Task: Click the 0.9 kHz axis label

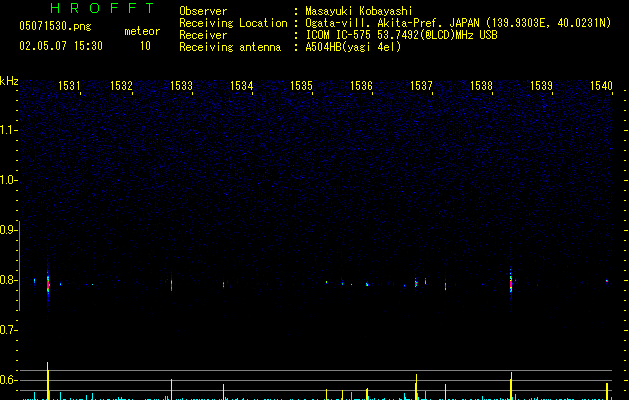Action: (8, 230)
